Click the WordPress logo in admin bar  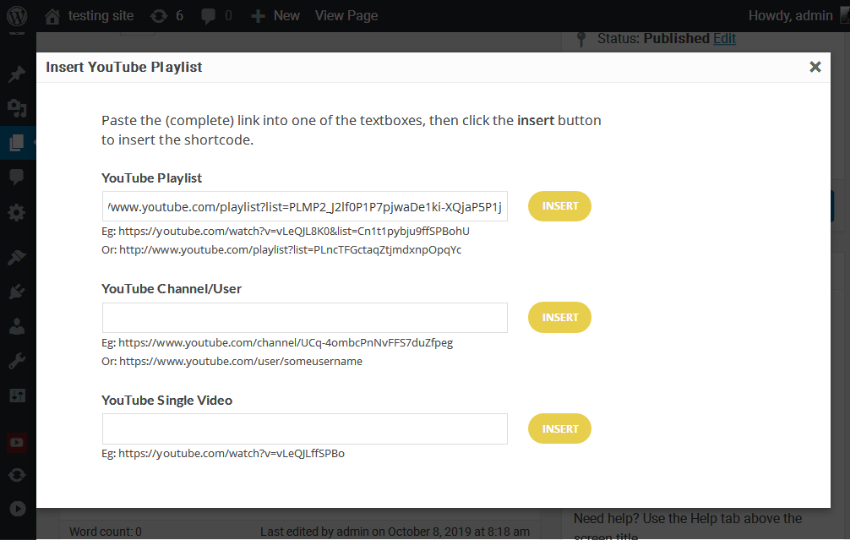[x=17, y=16]
